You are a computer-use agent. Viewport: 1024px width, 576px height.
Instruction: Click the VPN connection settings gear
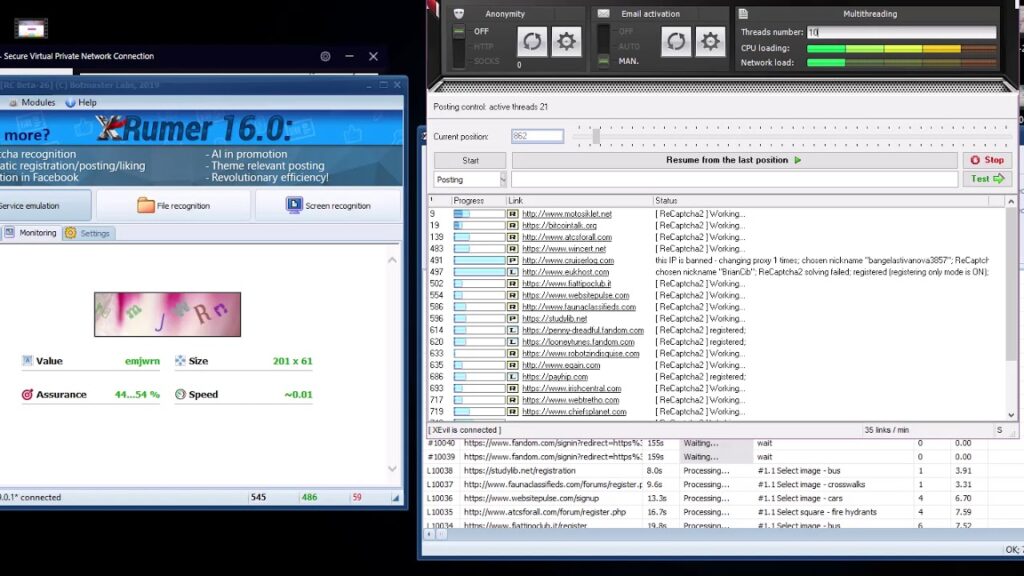click(x=325, y=56)
